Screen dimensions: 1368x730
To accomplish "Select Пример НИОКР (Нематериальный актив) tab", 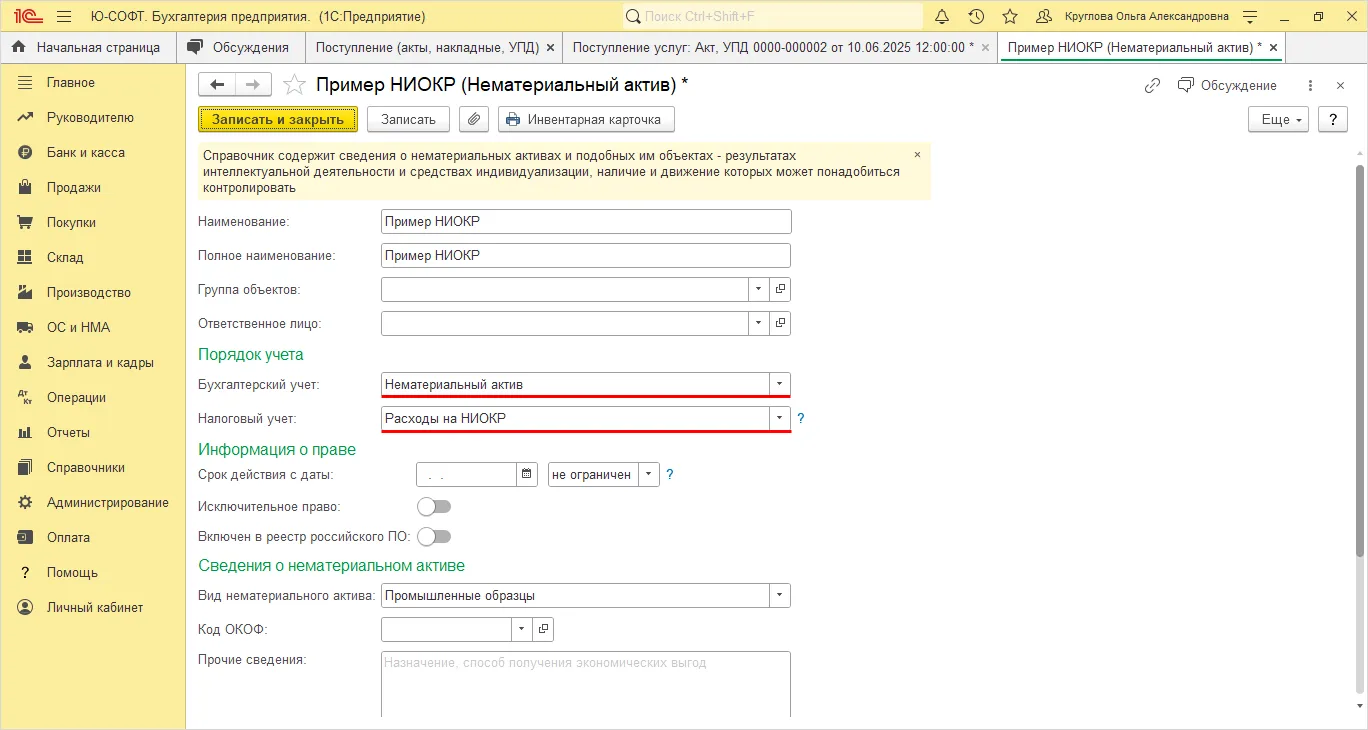I will (x=1135, y=47).
